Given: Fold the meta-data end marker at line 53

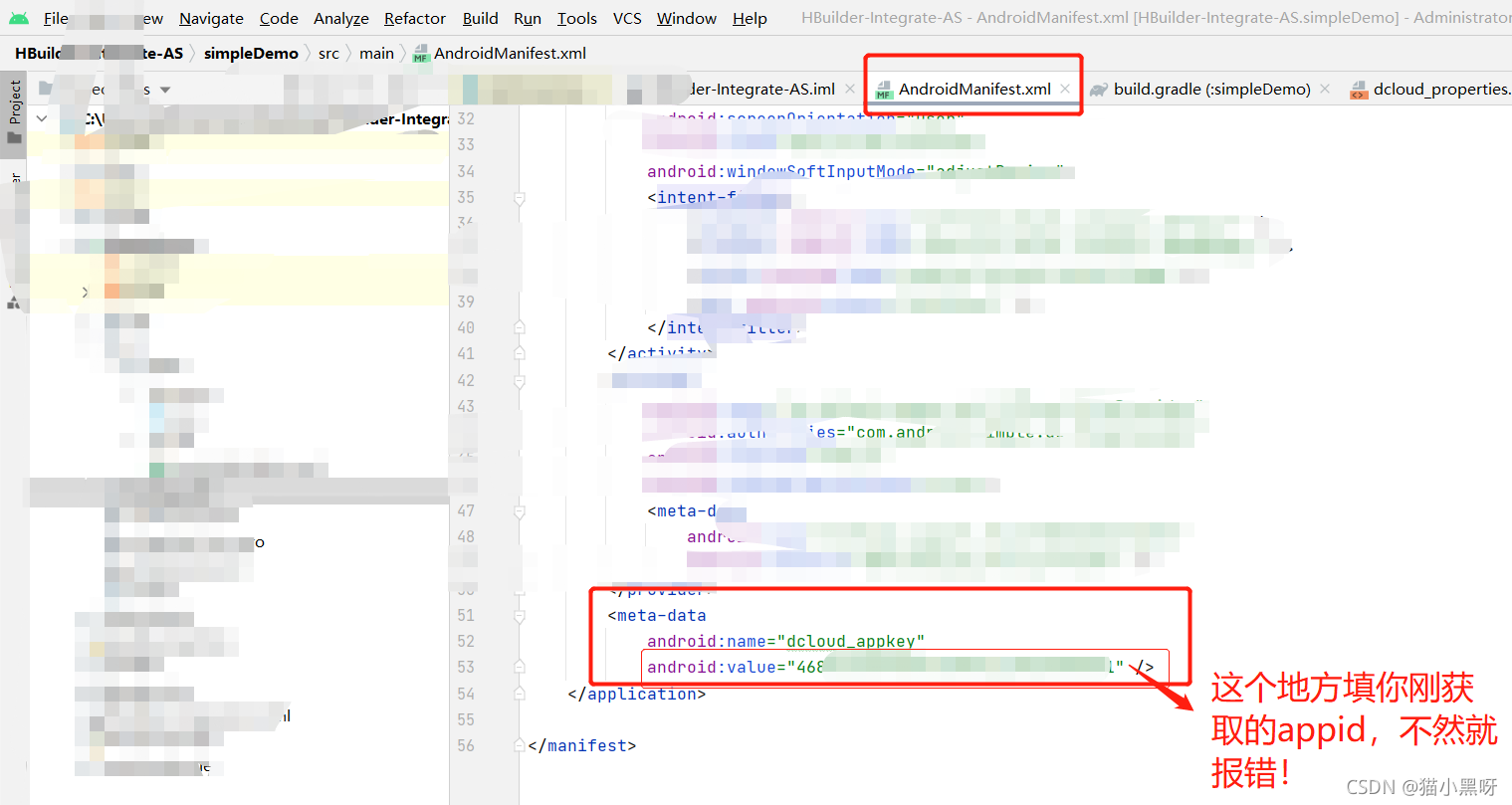Looking at the screenshot, I should pos(519,667).
